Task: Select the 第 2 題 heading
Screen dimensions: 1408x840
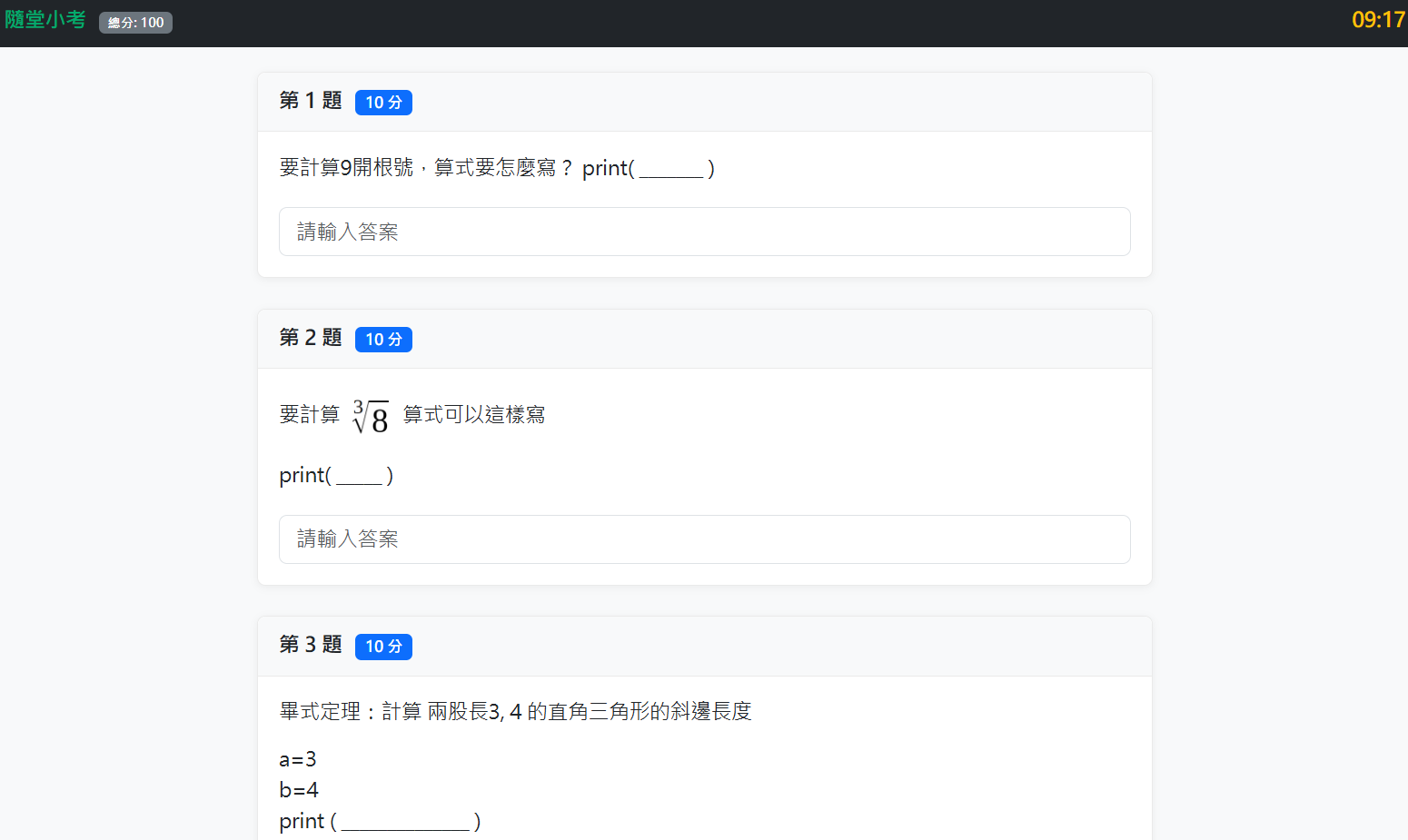Action: point(311,338)
